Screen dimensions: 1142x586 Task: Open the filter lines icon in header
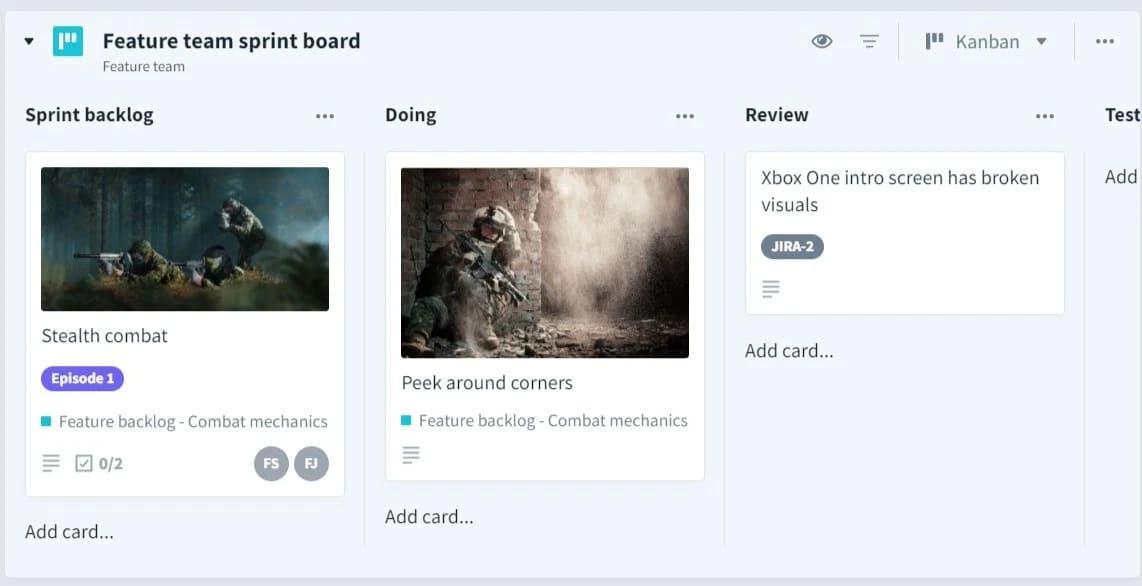click(869, 41)
